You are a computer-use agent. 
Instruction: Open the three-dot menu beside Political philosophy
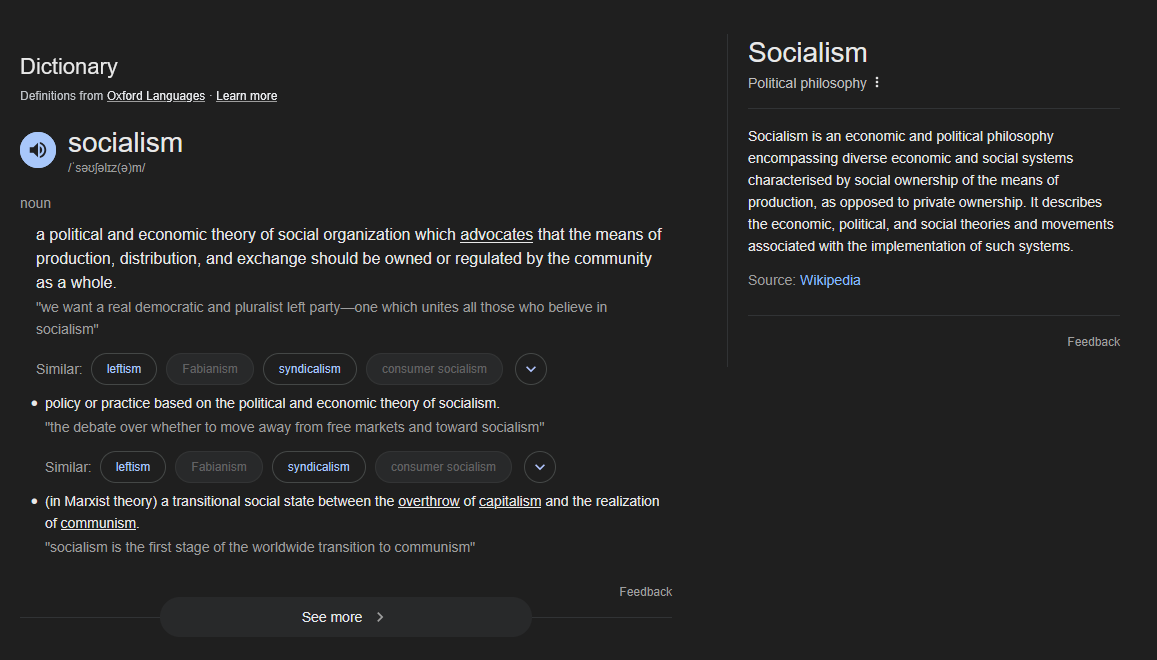(877, 83)
